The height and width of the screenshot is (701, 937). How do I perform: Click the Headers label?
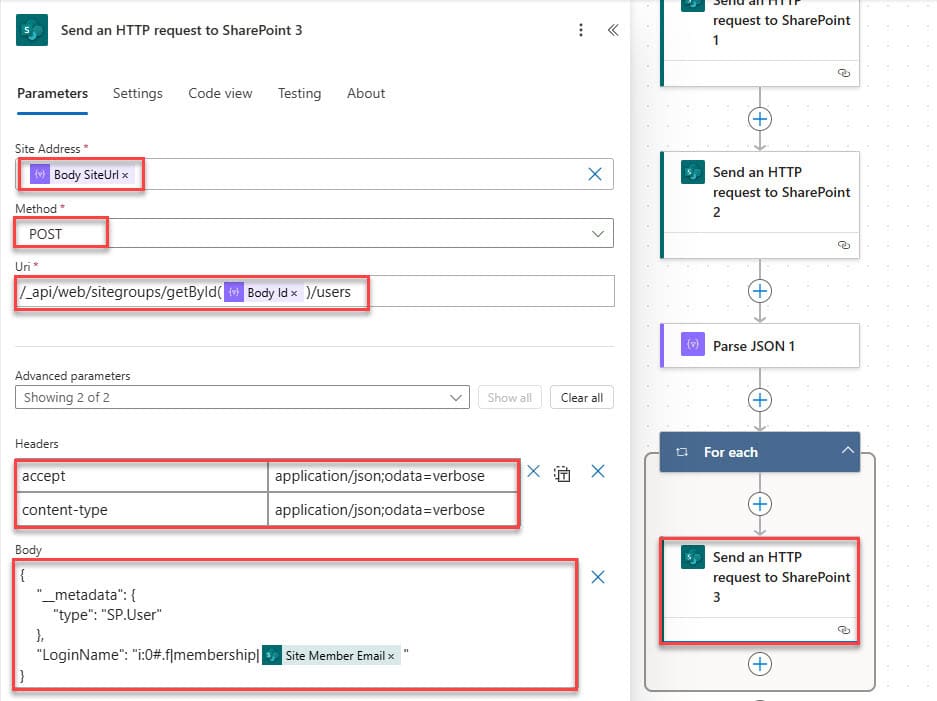[37, 443]
